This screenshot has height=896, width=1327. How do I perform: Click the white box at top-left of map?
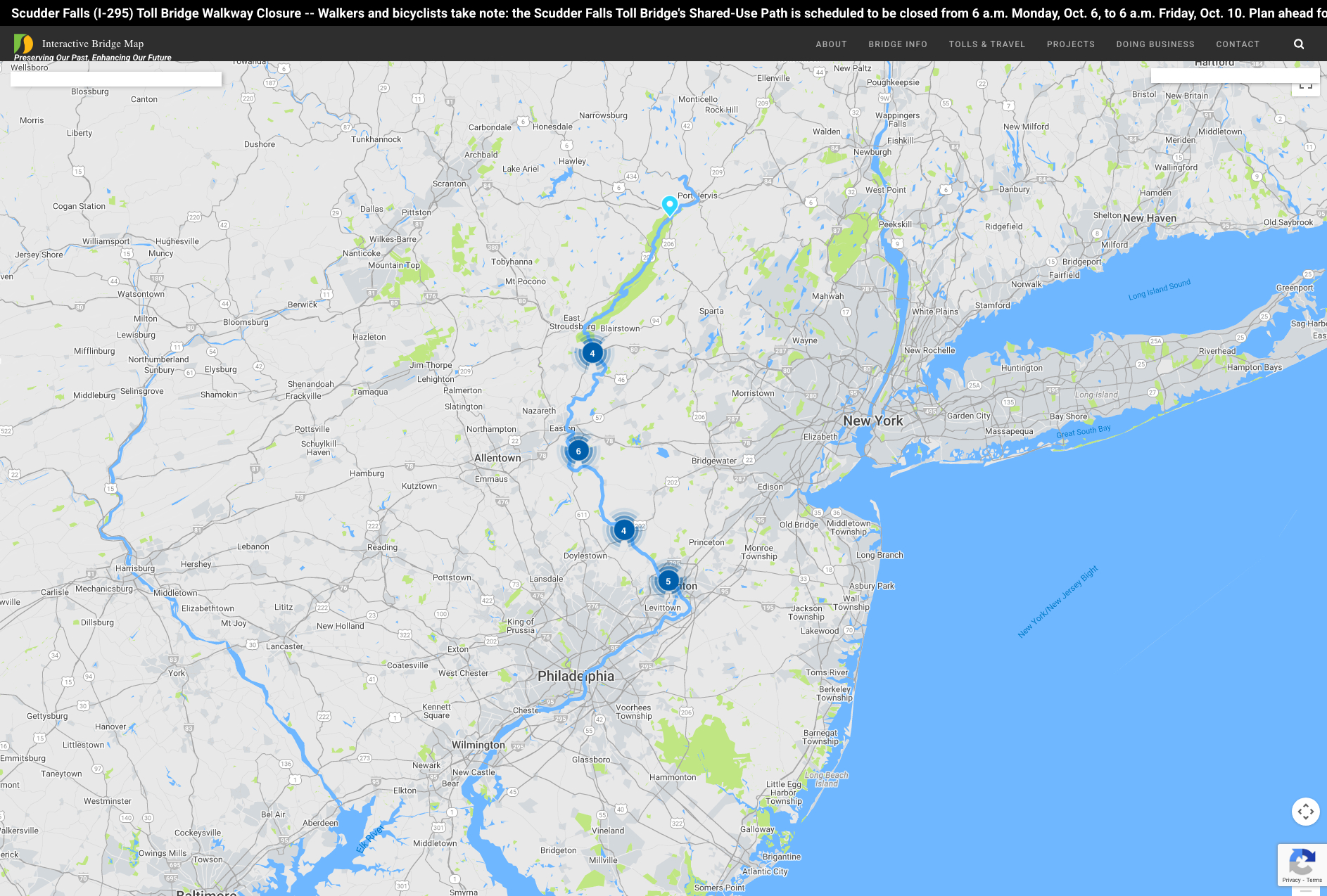point(116,79)
